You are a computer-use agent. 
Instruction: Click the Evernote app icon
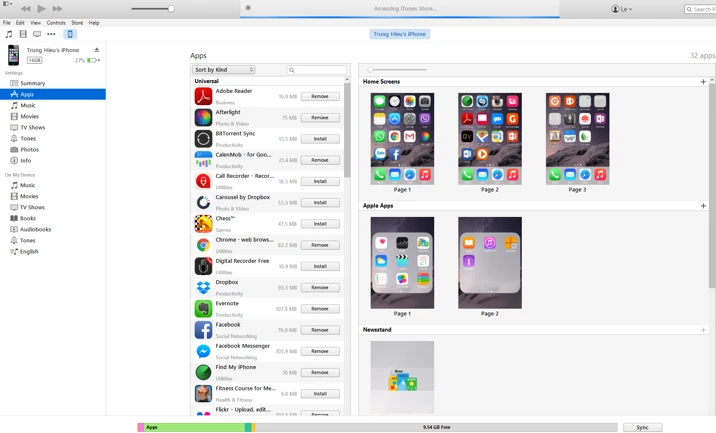click(x=203, y=309)
